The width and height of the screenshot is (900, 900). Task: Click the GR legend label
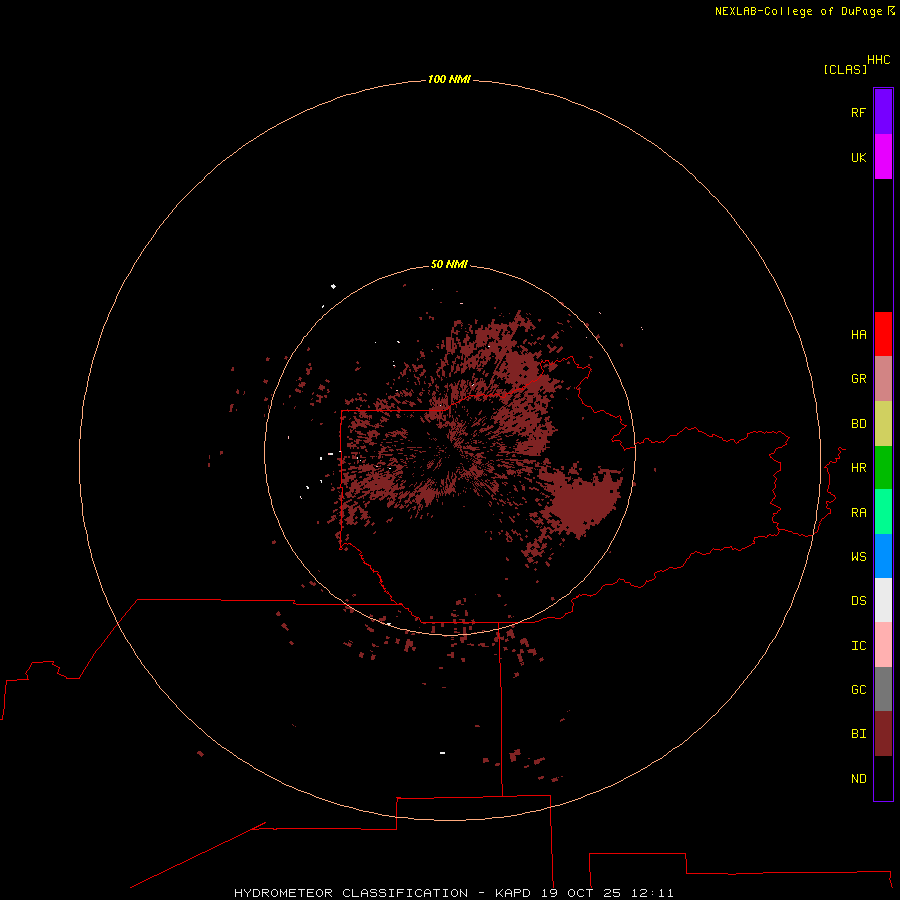[858, 379]
